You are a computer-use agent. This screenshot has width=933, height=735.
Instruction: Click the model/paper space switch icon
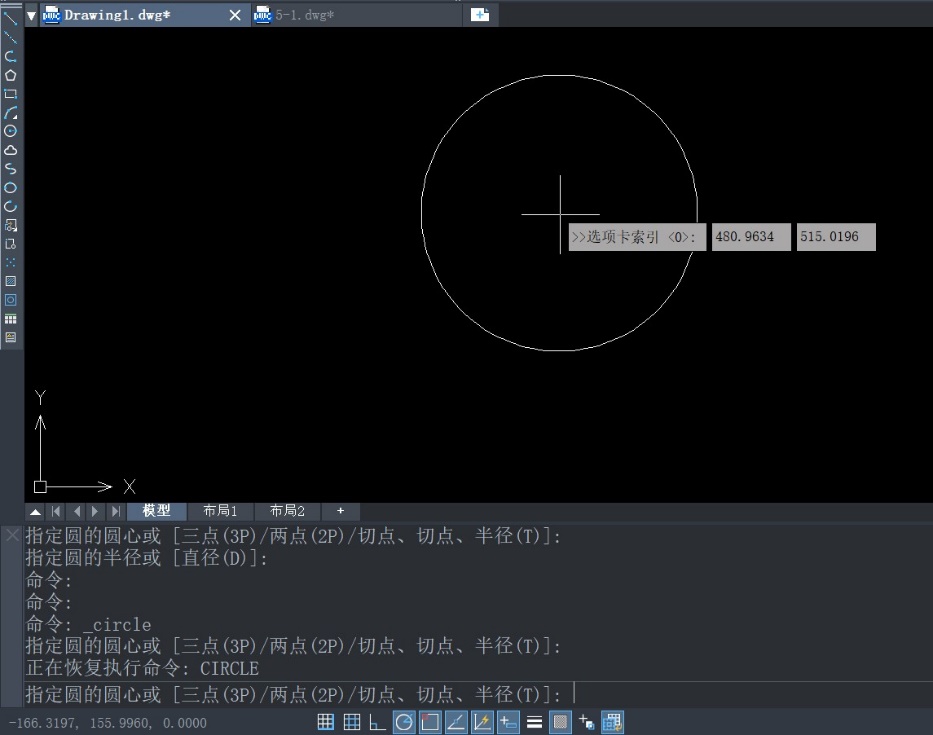pos(612,723)
